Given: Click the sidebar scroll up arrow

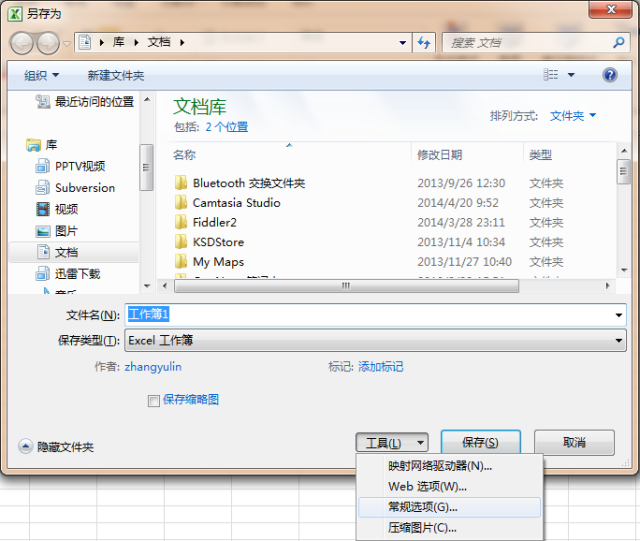Looking at the screenshot, I should click(147, 99).
